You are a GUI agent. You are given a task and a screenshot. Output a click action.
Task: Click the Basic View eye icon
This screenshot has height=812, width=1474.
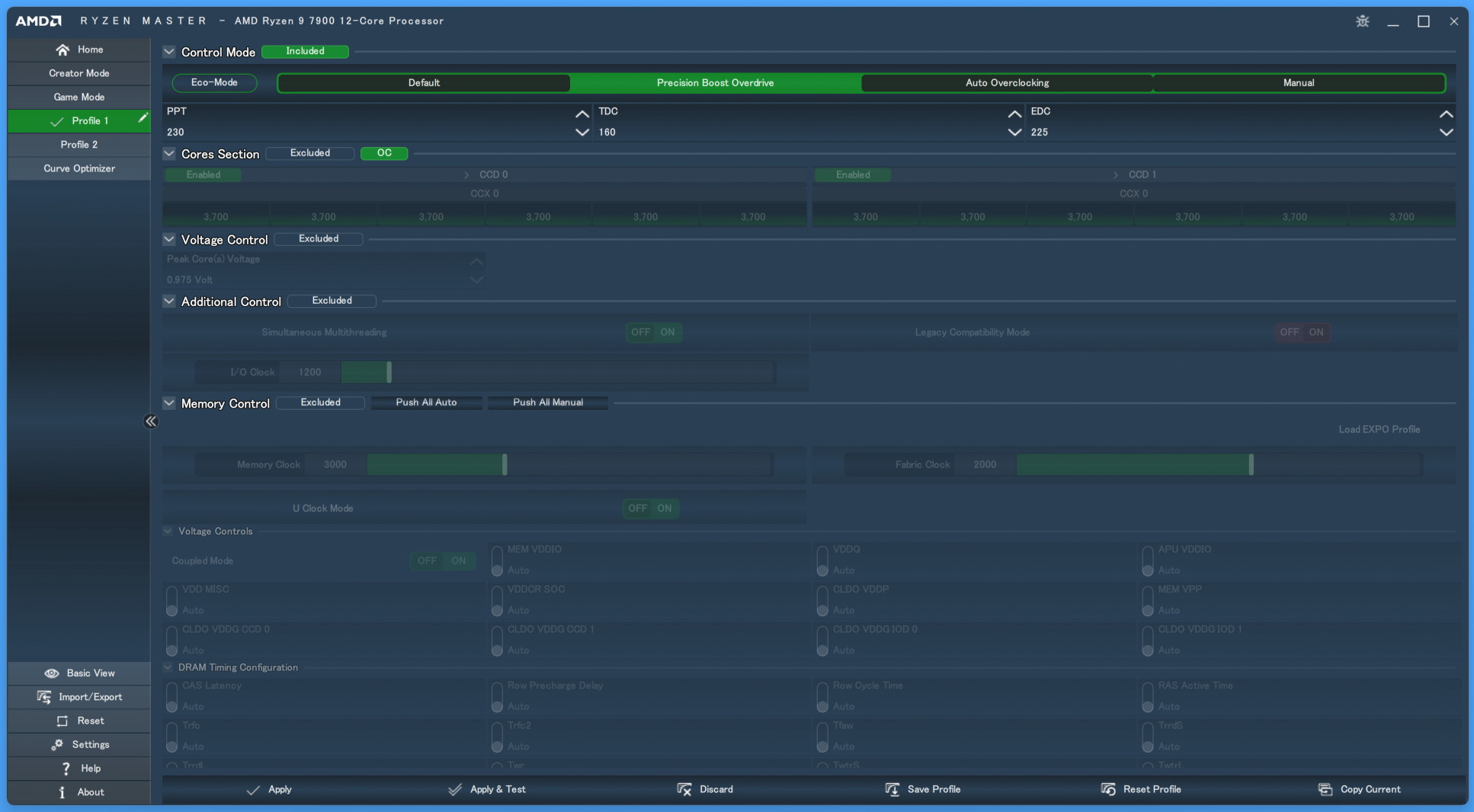click(52, 673)
